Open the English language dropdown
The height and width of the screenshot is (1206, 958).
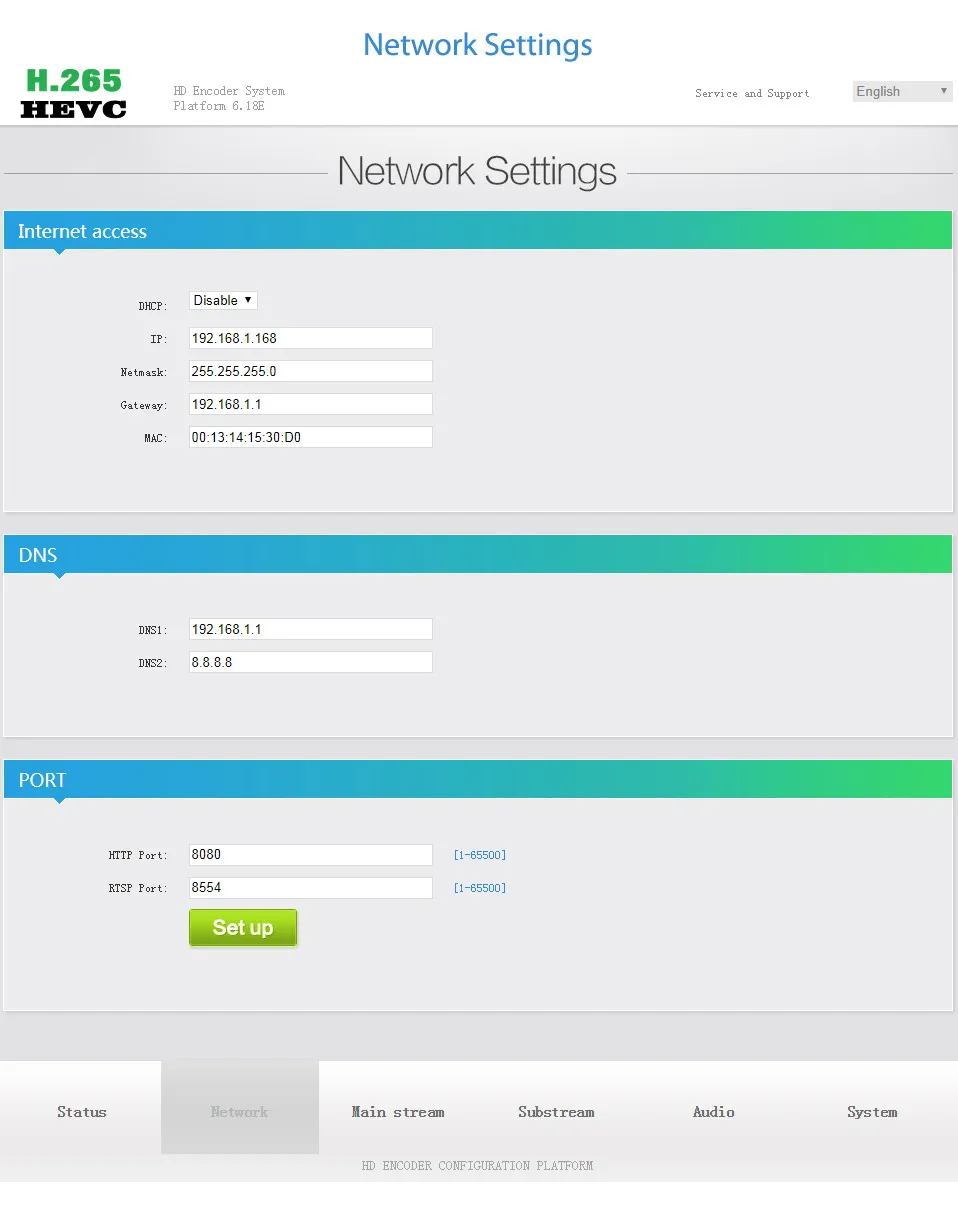(902, 91)
